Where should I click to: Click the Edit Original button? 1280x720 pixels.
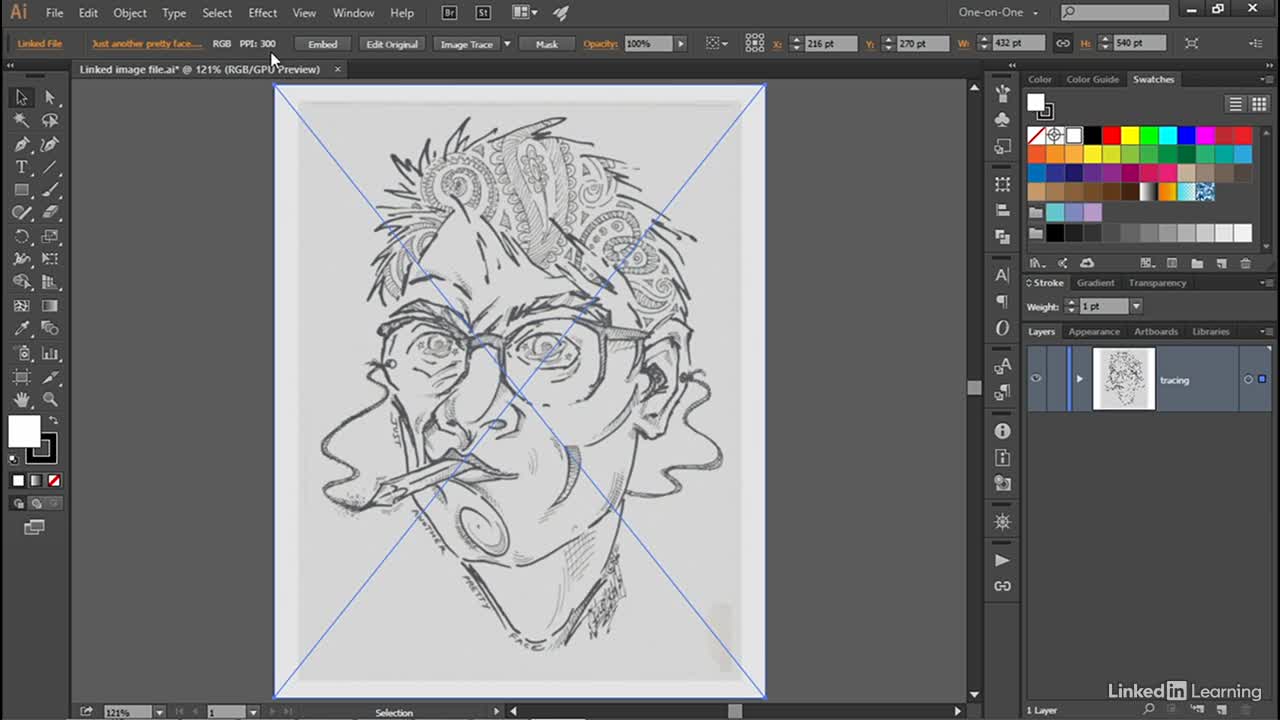[391, 44]
